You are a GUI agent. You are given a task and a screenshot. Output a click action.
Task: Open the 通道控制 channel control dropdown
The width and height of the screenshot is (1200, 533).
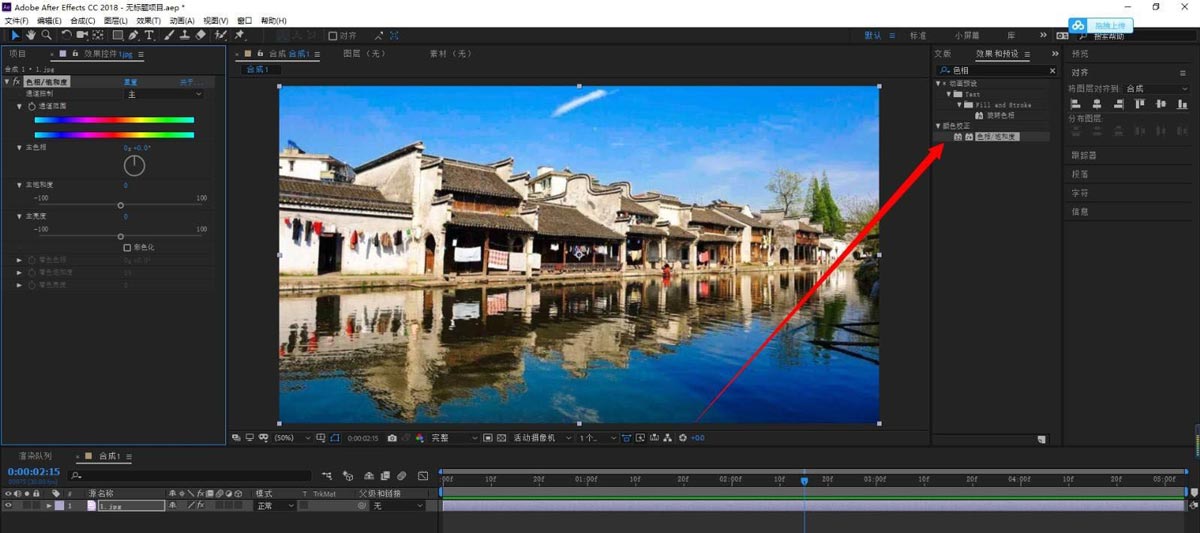point(163,94)
